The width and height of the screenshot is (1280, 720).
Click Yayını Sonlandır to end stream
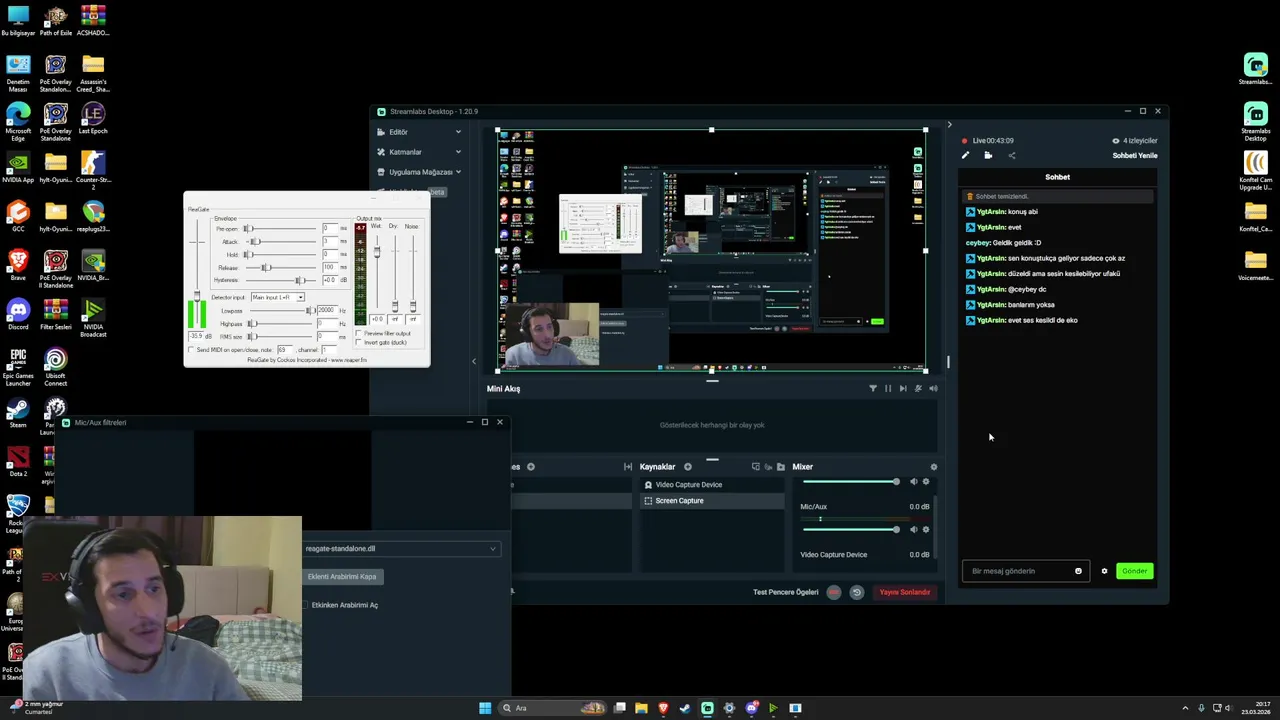click(x=904, y=592)
